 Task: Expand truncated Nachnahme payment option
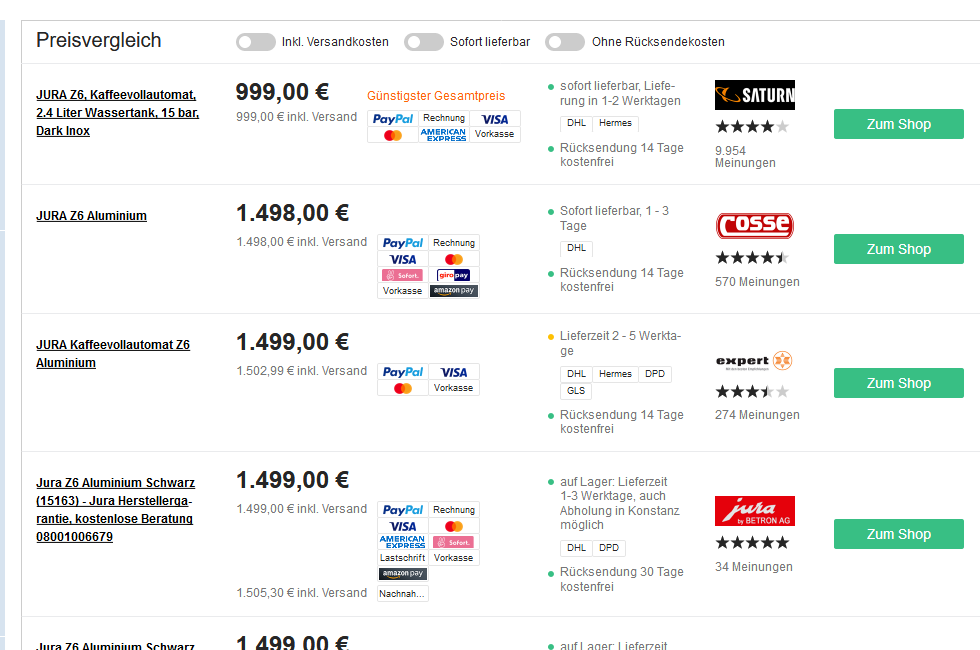(x=403, y=593)
